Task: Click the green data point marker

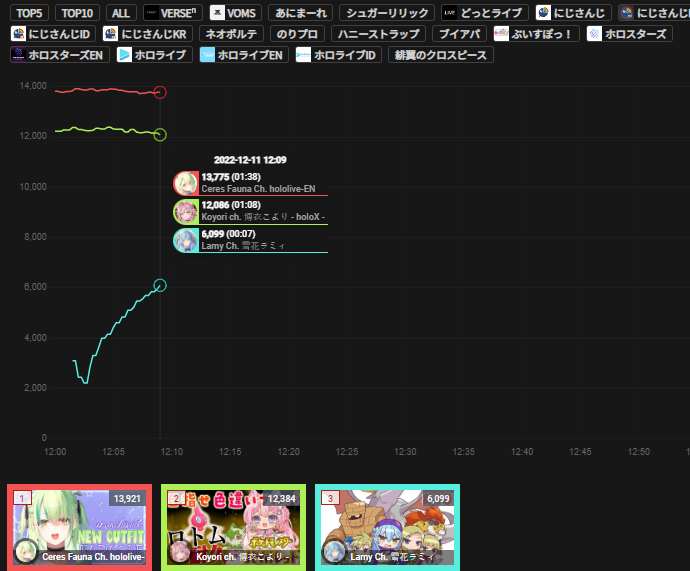Action: tap(160, 135)
